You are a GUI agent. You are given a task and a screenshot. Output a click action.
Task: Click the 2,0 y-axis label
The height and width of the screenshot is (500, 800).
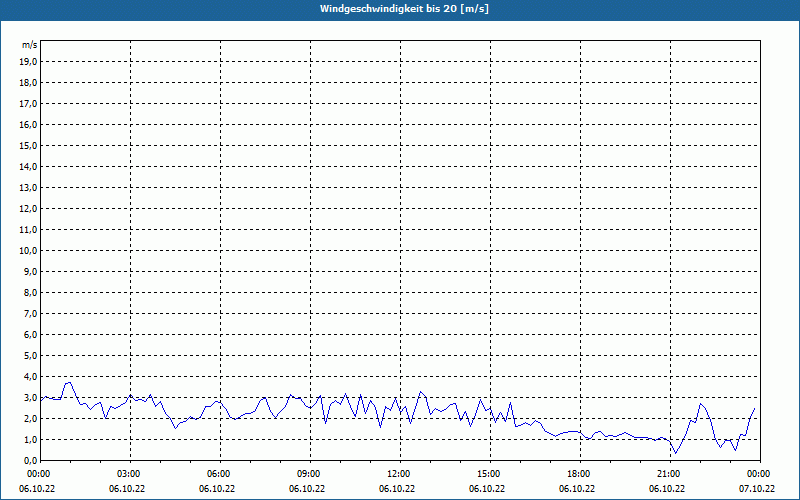[32, 418]
